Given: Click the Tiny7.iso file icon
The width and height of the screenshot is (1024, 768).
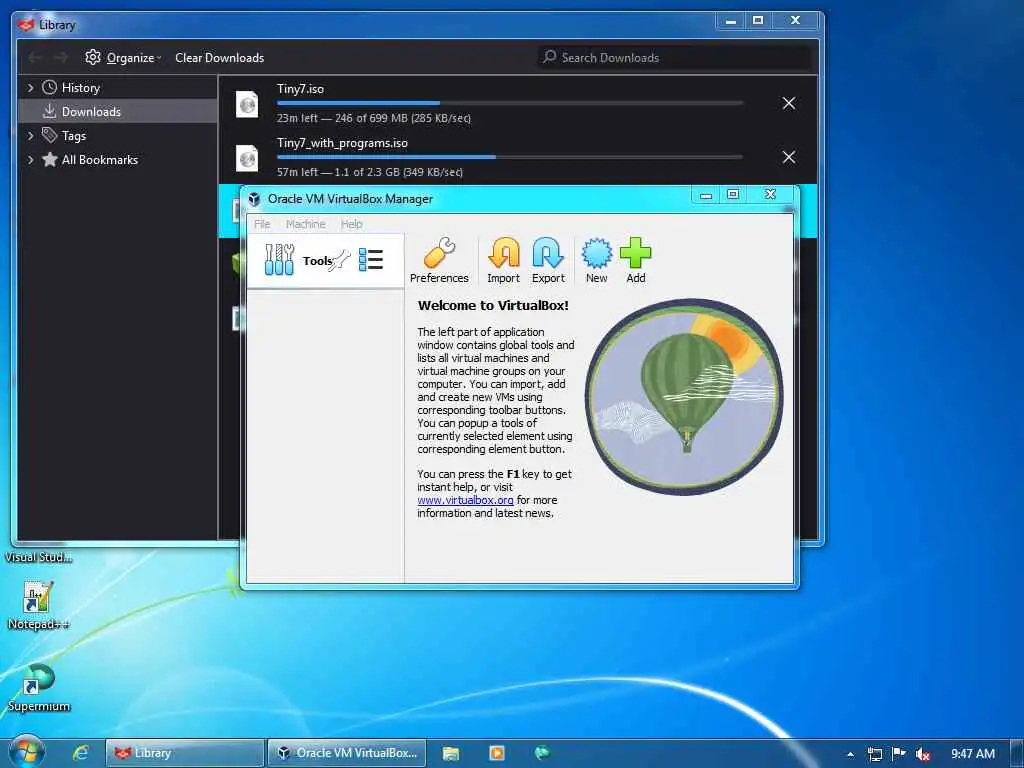Looking at the screenshot, I should point(247,104).
